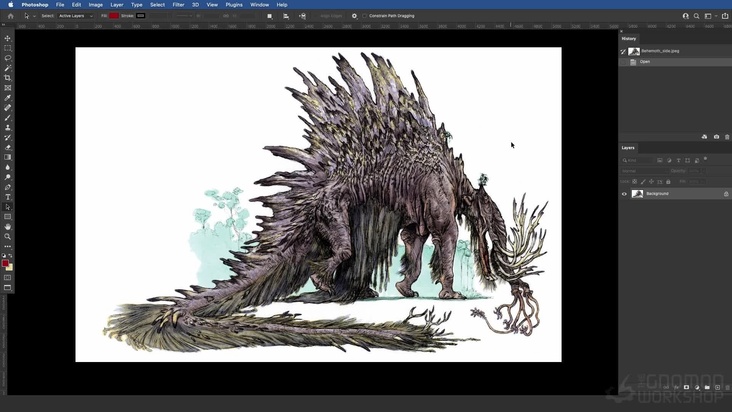Viewport: 732px width, 412px height.
Task: Toggle pixel layer filter in Layers
Action: (660, 161)
